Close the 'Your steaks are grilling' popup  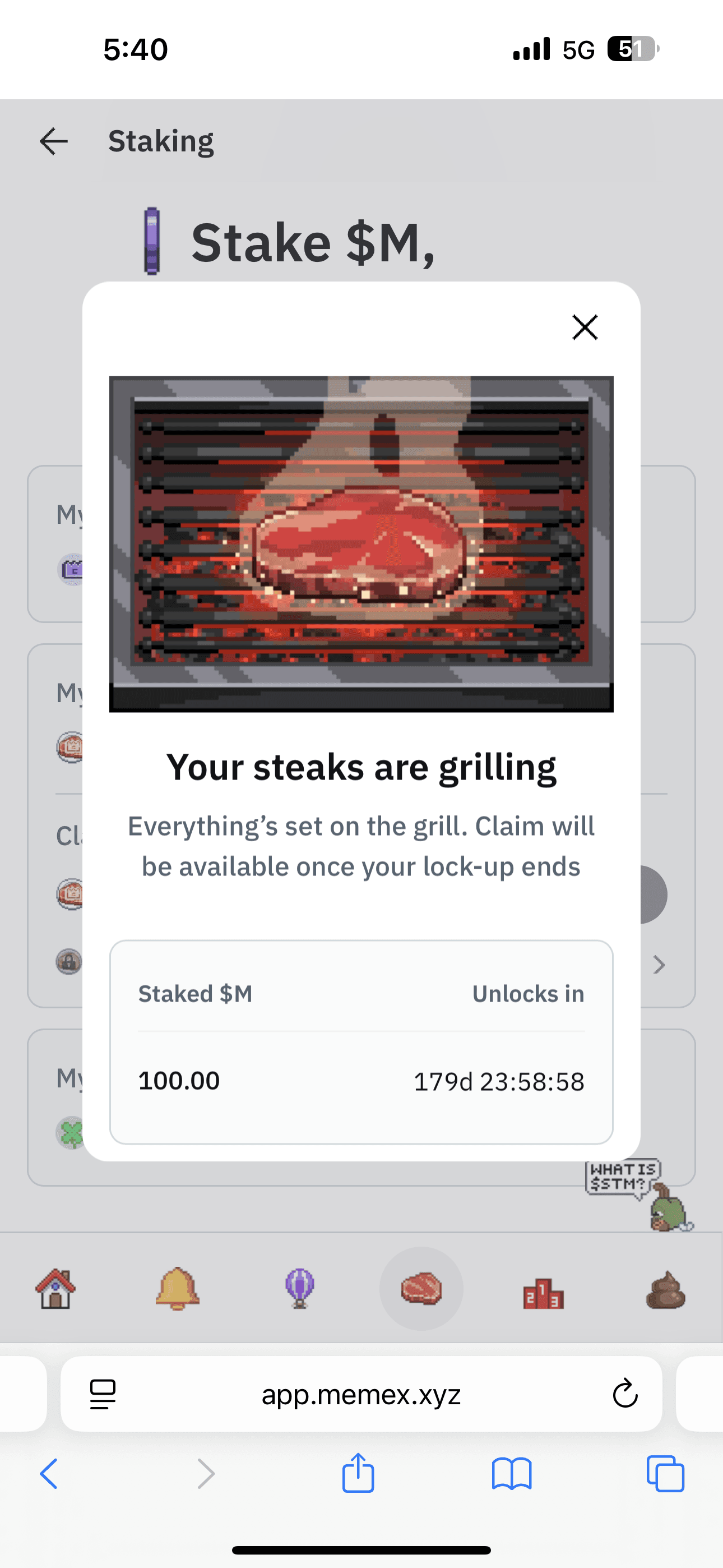point(585,328)
